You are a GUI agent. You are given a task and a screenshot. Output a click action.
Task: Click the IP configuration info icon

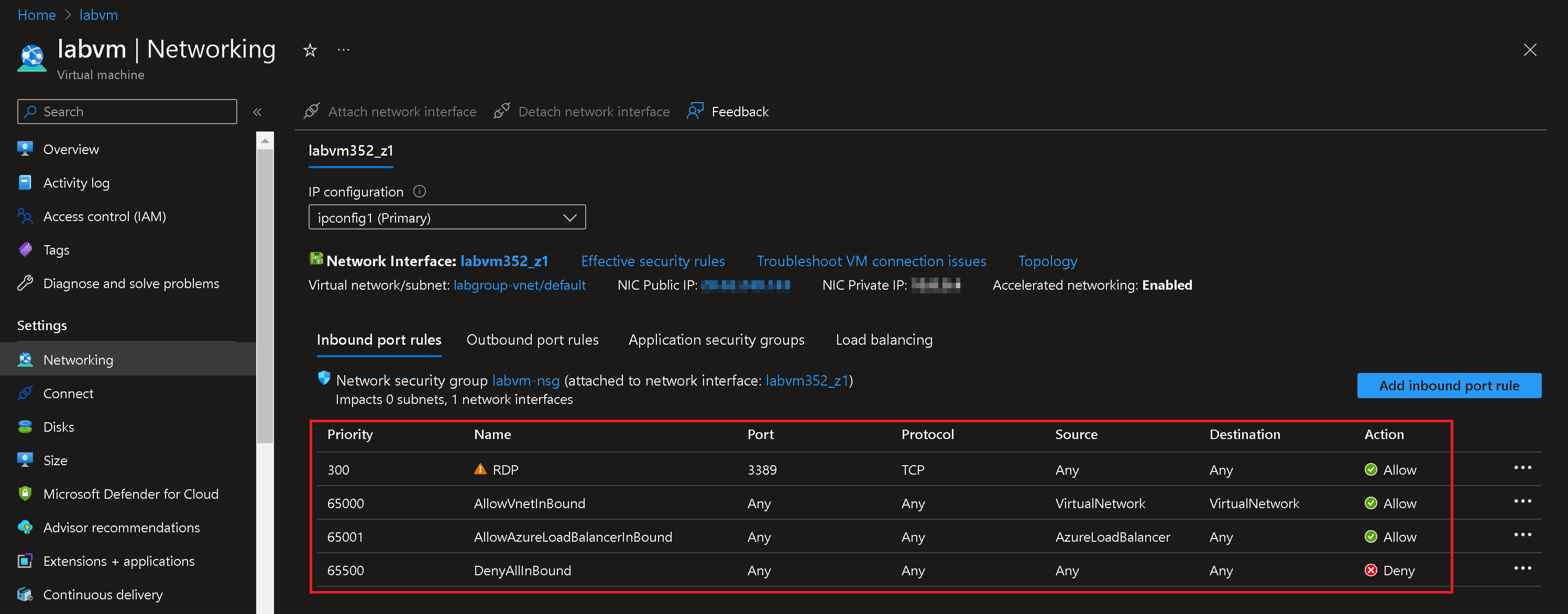click(x=420, y=192)
